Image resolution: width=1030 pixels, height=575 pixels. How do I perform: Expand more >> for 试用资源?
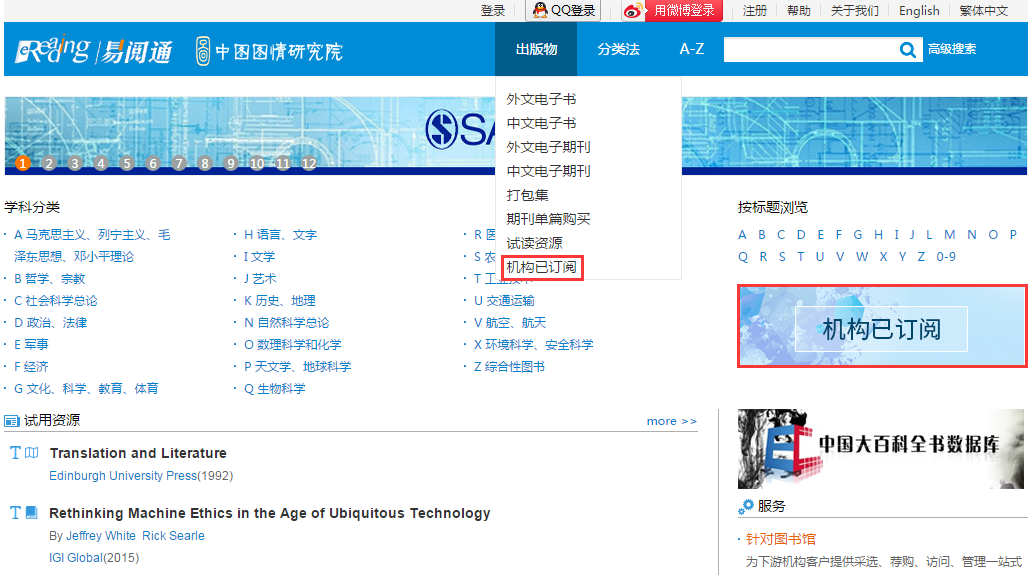coord(671,421)
